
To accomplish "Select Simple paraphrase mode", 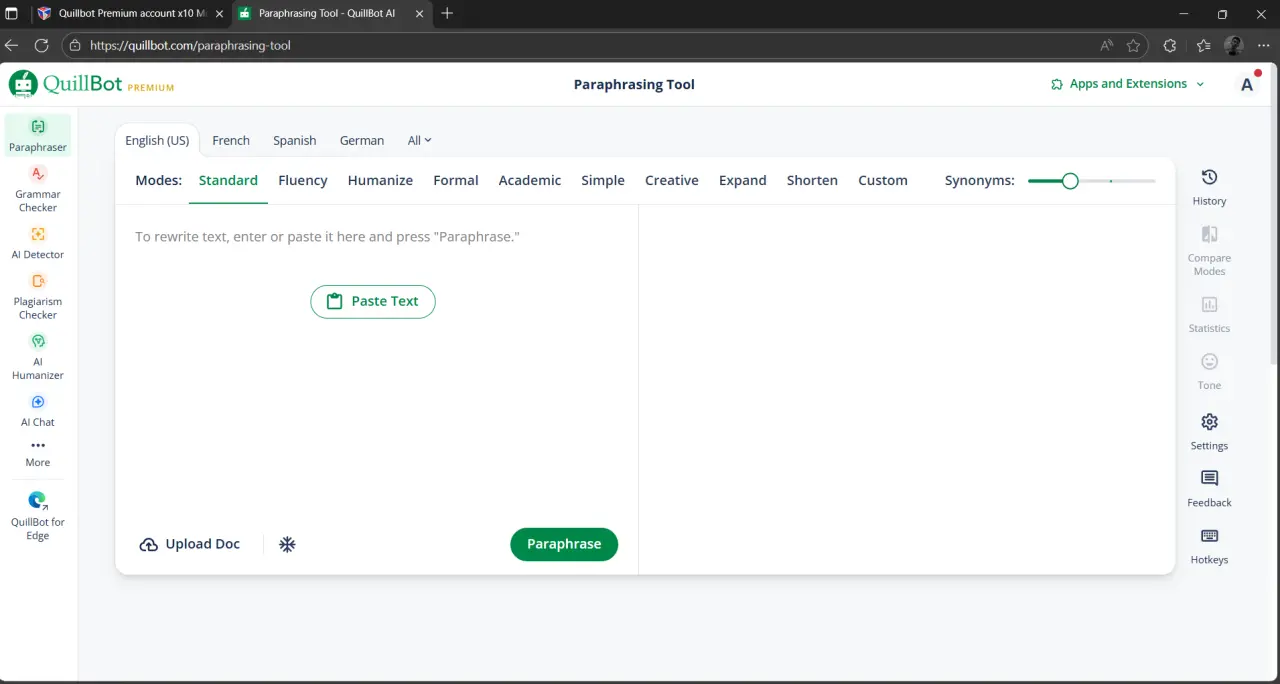I will (603, 181).
